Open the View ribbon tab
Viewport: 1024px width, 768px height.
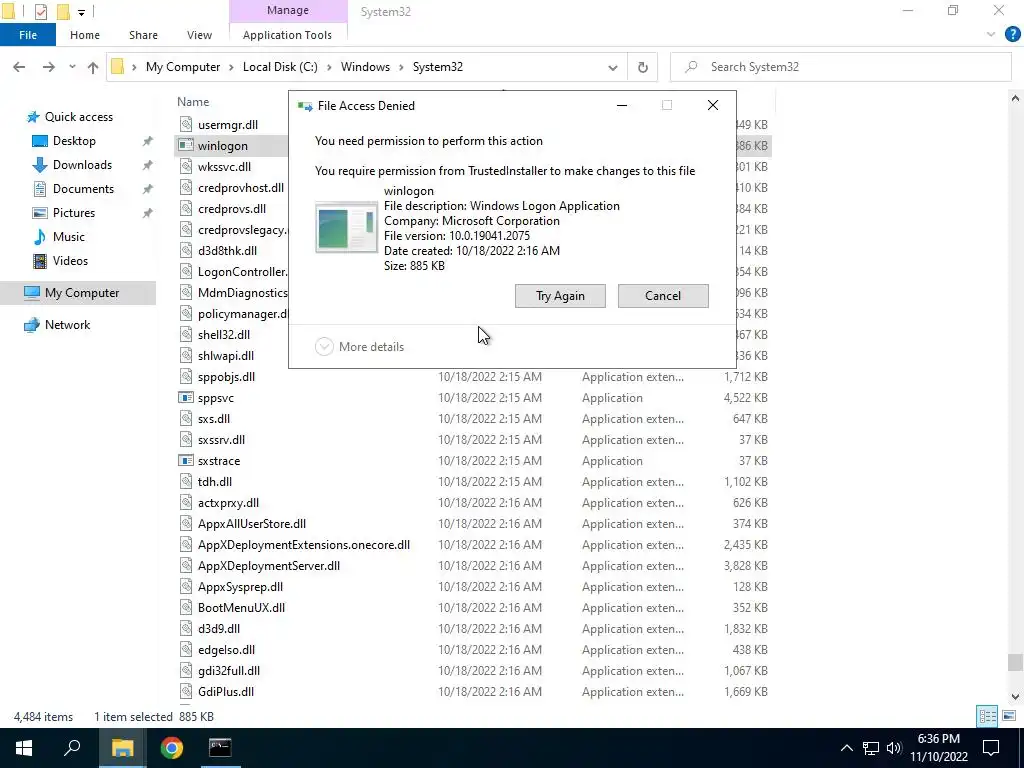coord(199,35)
